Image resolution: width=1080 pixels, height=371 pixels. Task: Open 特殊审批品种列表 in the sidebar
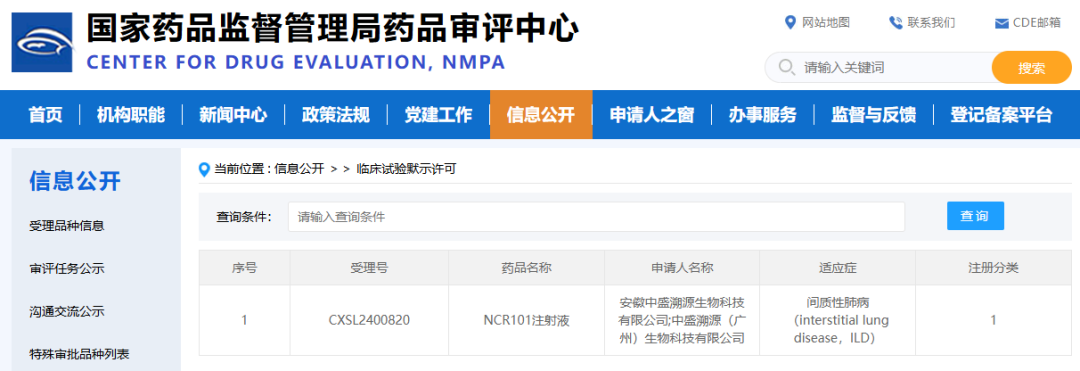(x=79, y=354)
